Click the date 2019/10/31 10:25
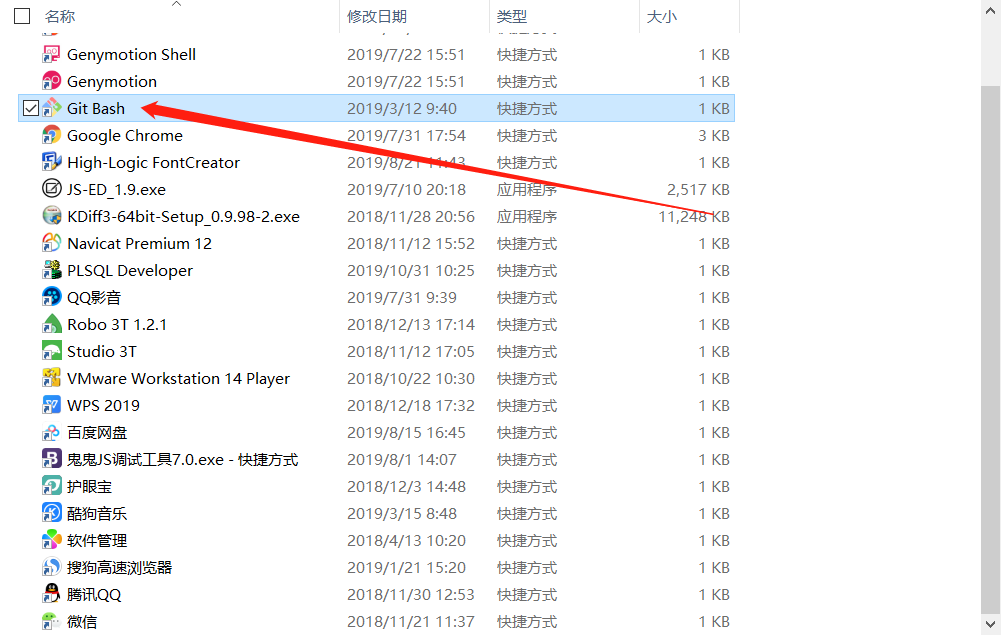This screenshot has width=1001, height=635. [410, 271]
